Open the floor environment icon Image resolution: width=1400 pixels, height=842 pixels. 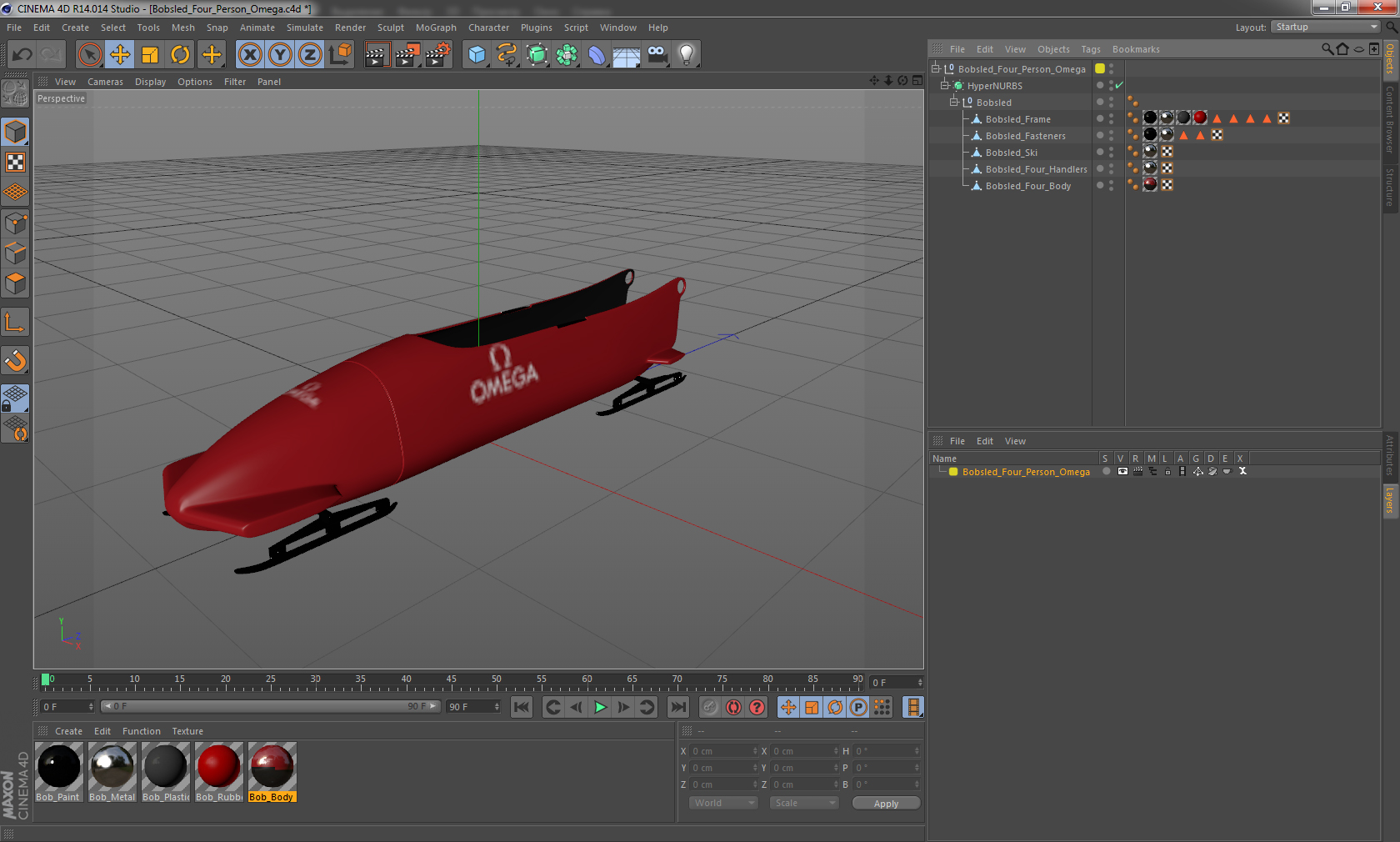tap(627, 55)
